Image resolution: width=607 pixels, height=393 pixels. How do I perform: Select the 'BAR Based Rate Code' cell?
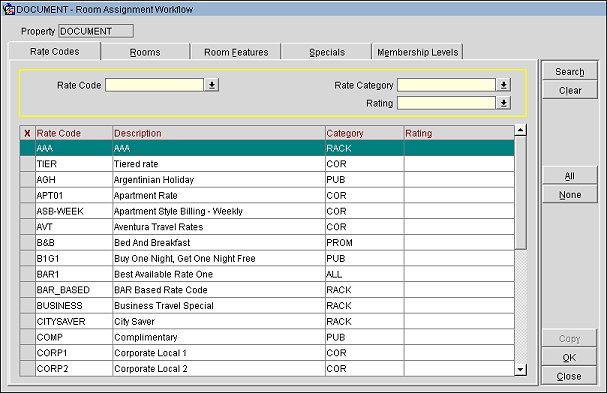(x=219, y=290)
